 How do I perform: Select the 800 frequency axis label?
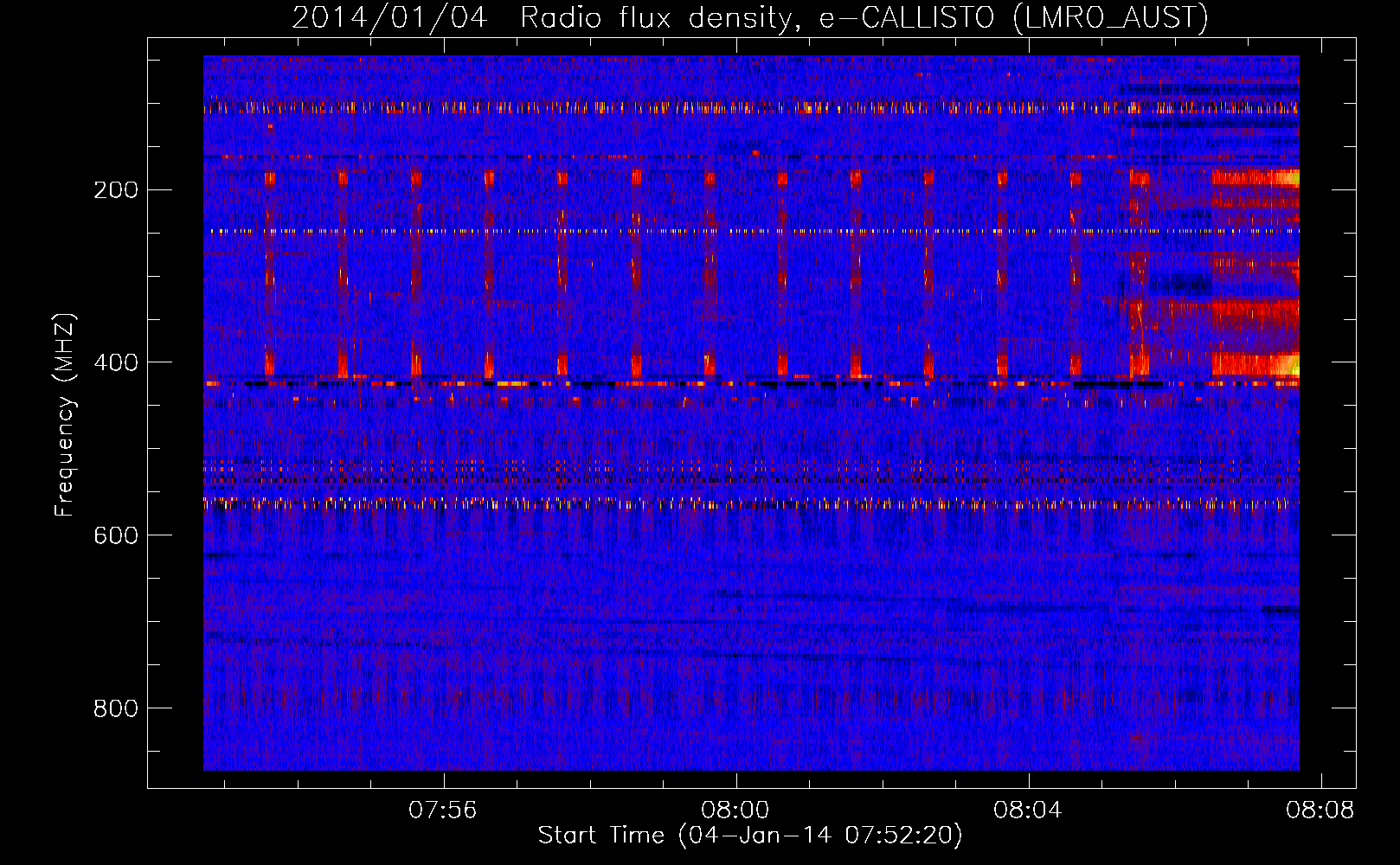pos(116,708)
